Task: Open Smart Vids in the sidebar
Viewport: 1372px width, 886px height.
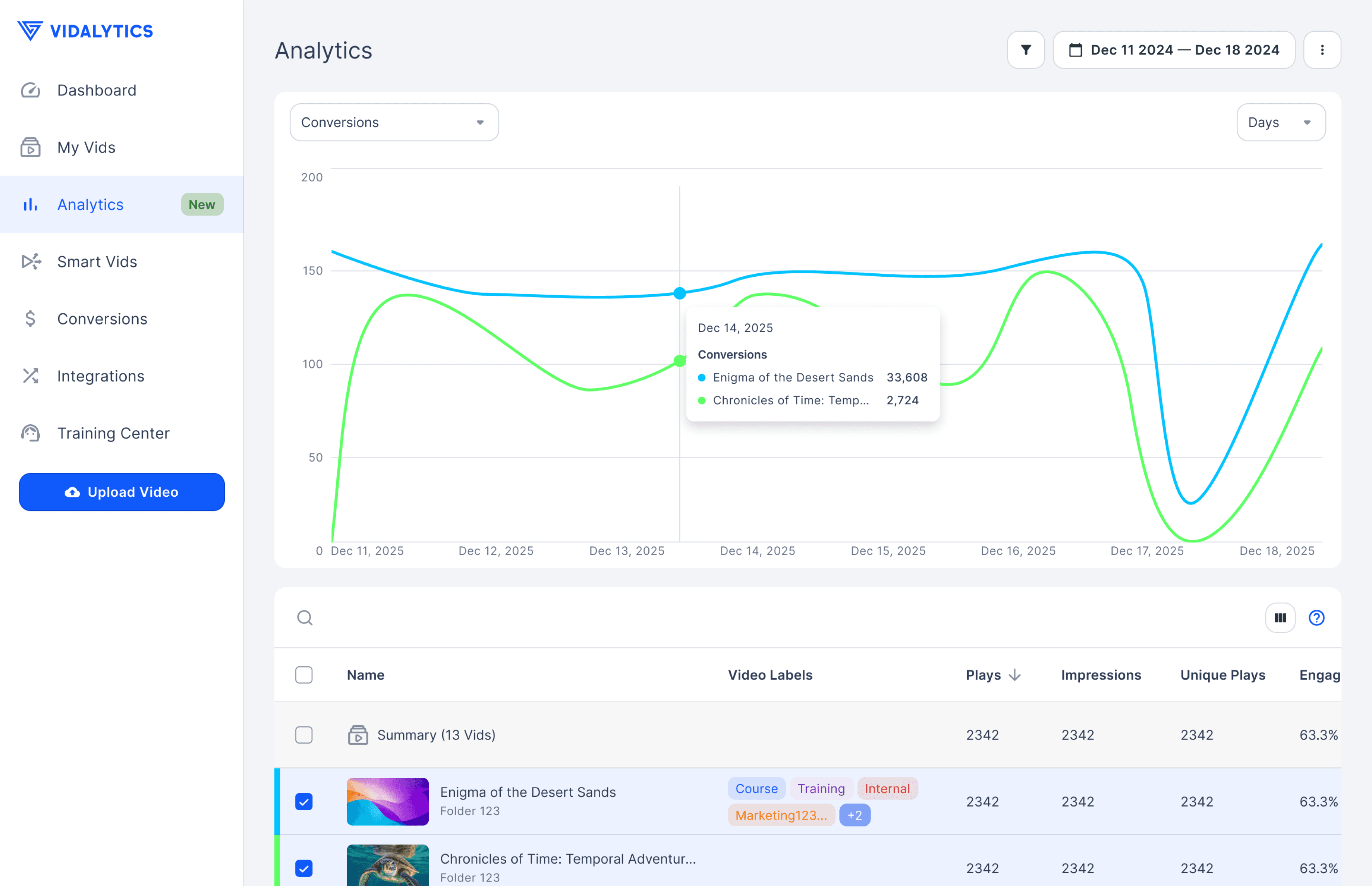Action: coord(122,262)
